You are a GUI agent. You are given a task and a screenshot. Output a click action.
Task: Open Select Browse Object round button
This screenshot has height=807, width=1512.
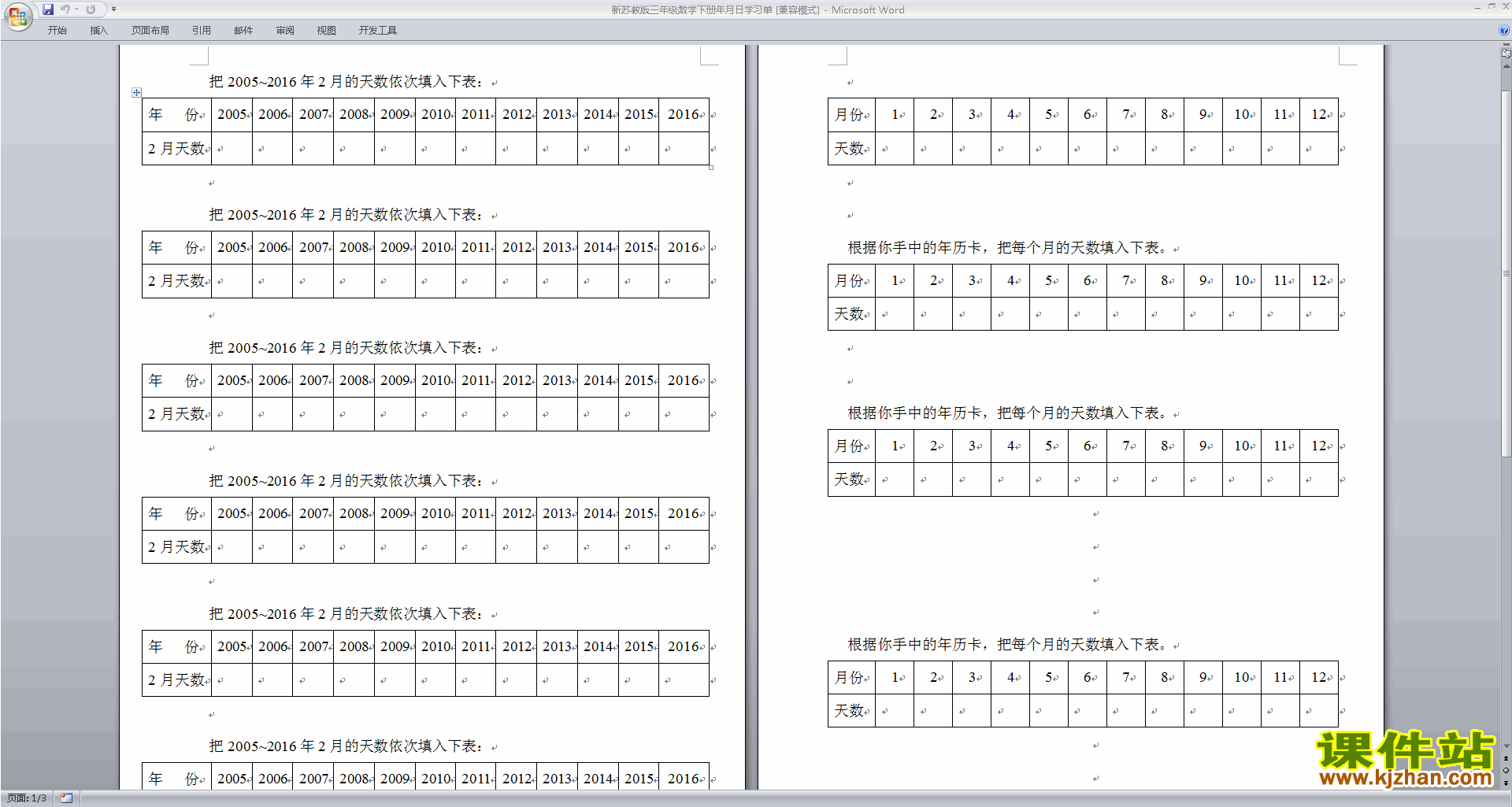(1506, 770)
